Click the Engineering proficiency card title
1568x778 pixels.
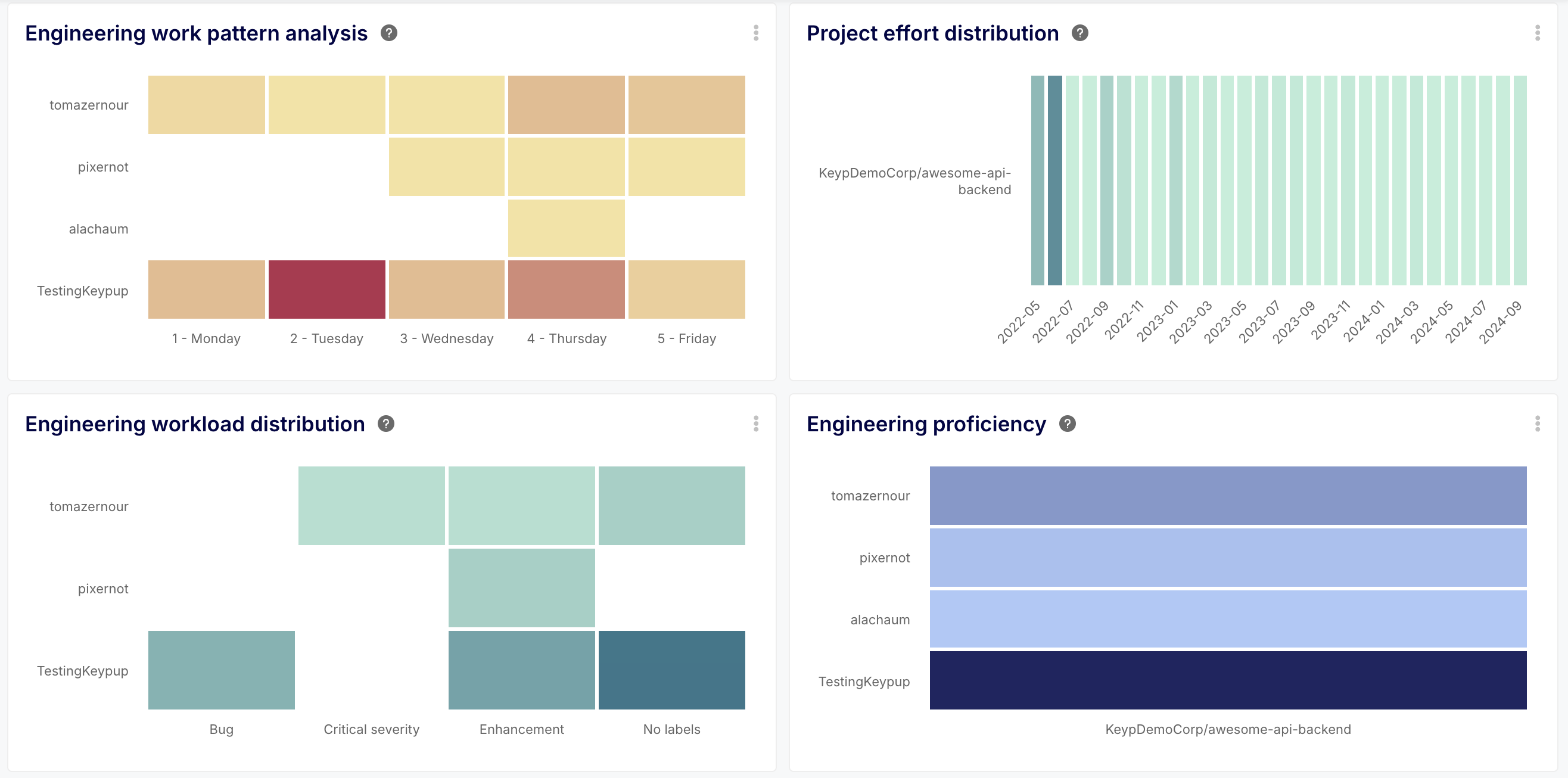926,424
